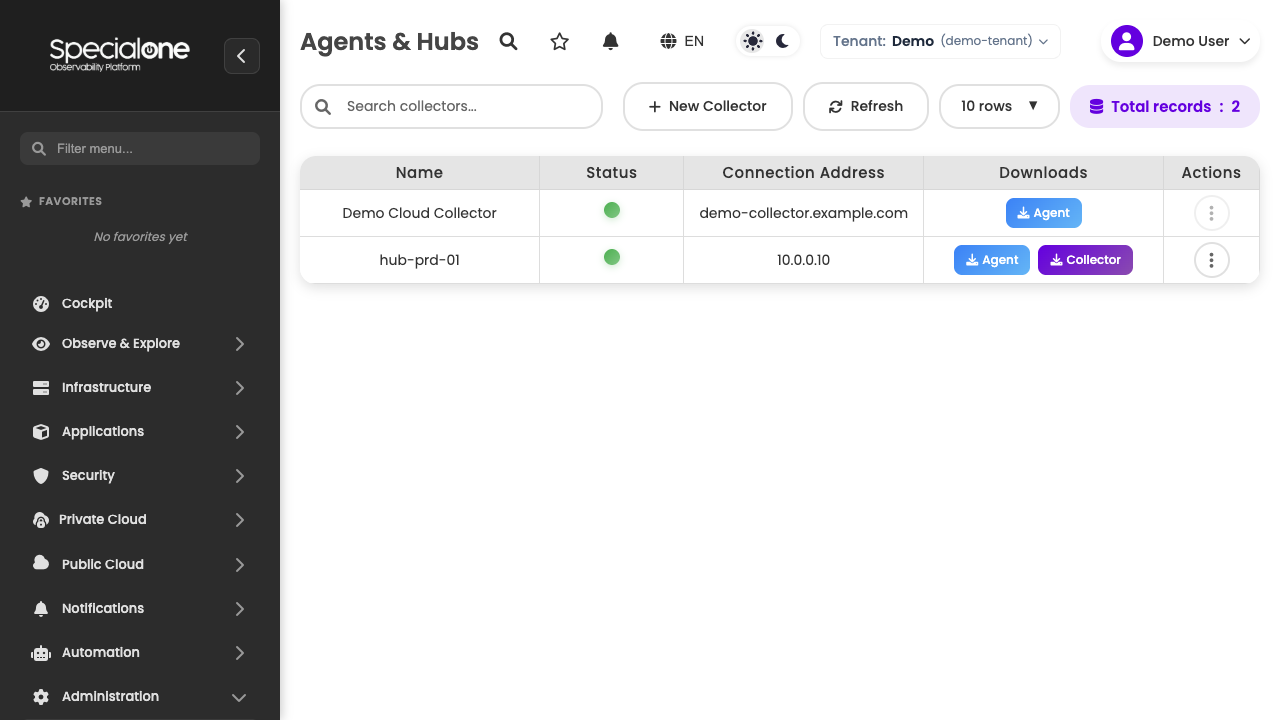Expand the Security chevron
Viewport: 1280px width, 720px height.
coord(240,476)
